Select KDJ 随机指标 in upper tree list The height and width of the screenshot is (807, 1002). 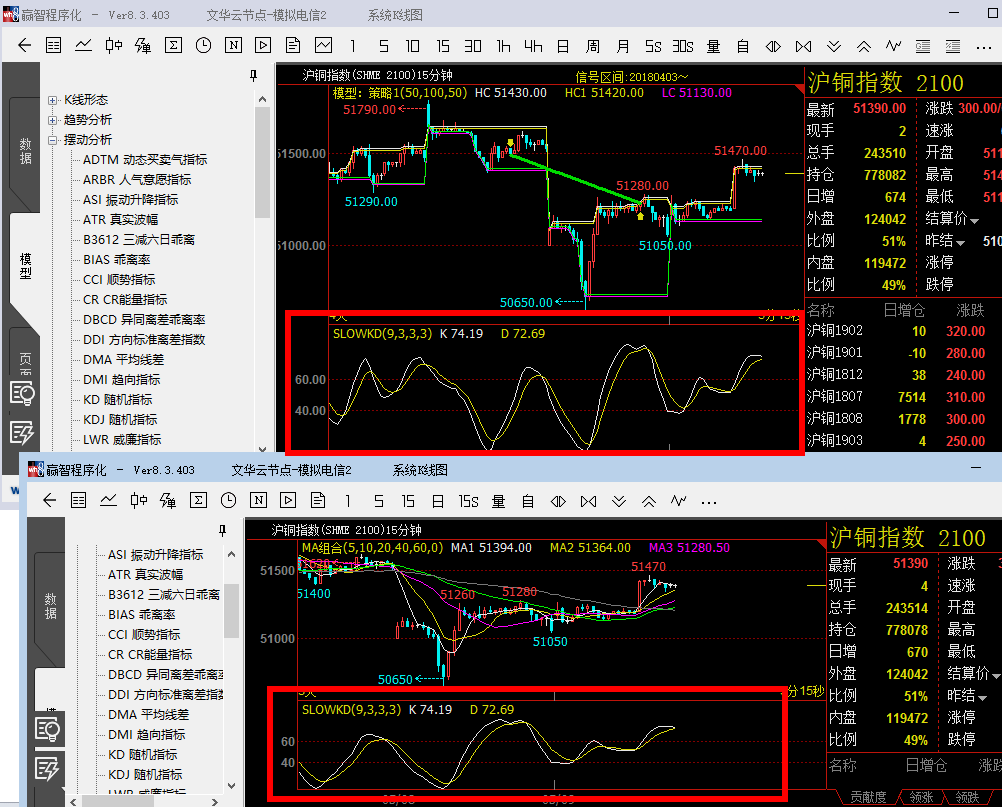click(120, 420)
